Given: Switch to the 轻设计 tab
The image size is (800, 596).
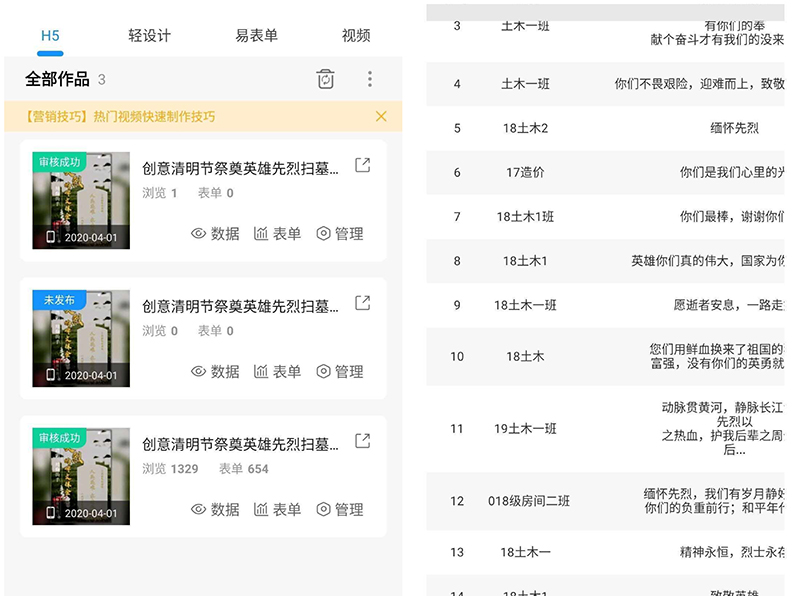Looking at the screenshot, I should coord(150,35).
